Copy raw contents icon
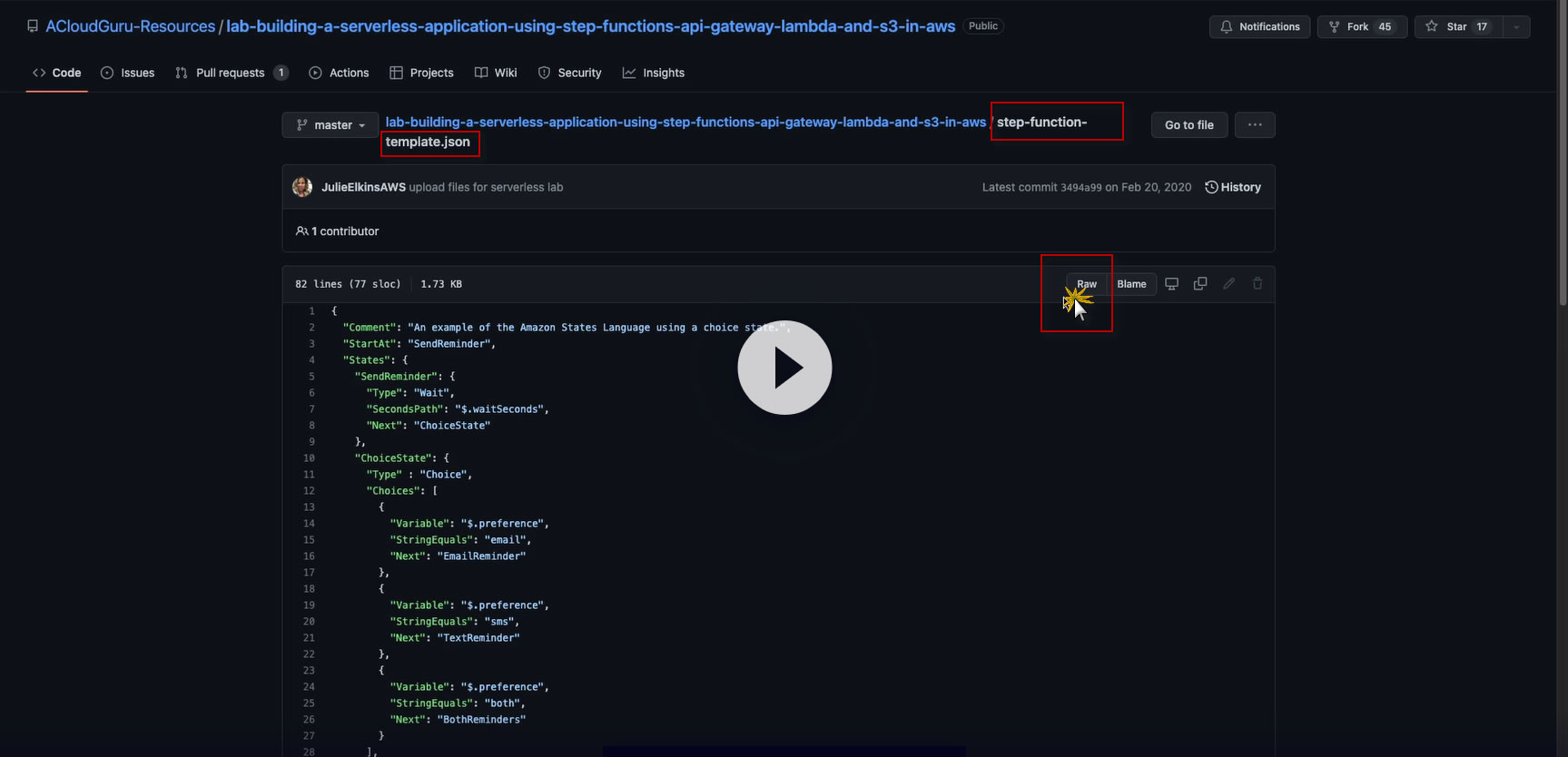This screenshot has height=757, width=1568. pos(1200,284)
